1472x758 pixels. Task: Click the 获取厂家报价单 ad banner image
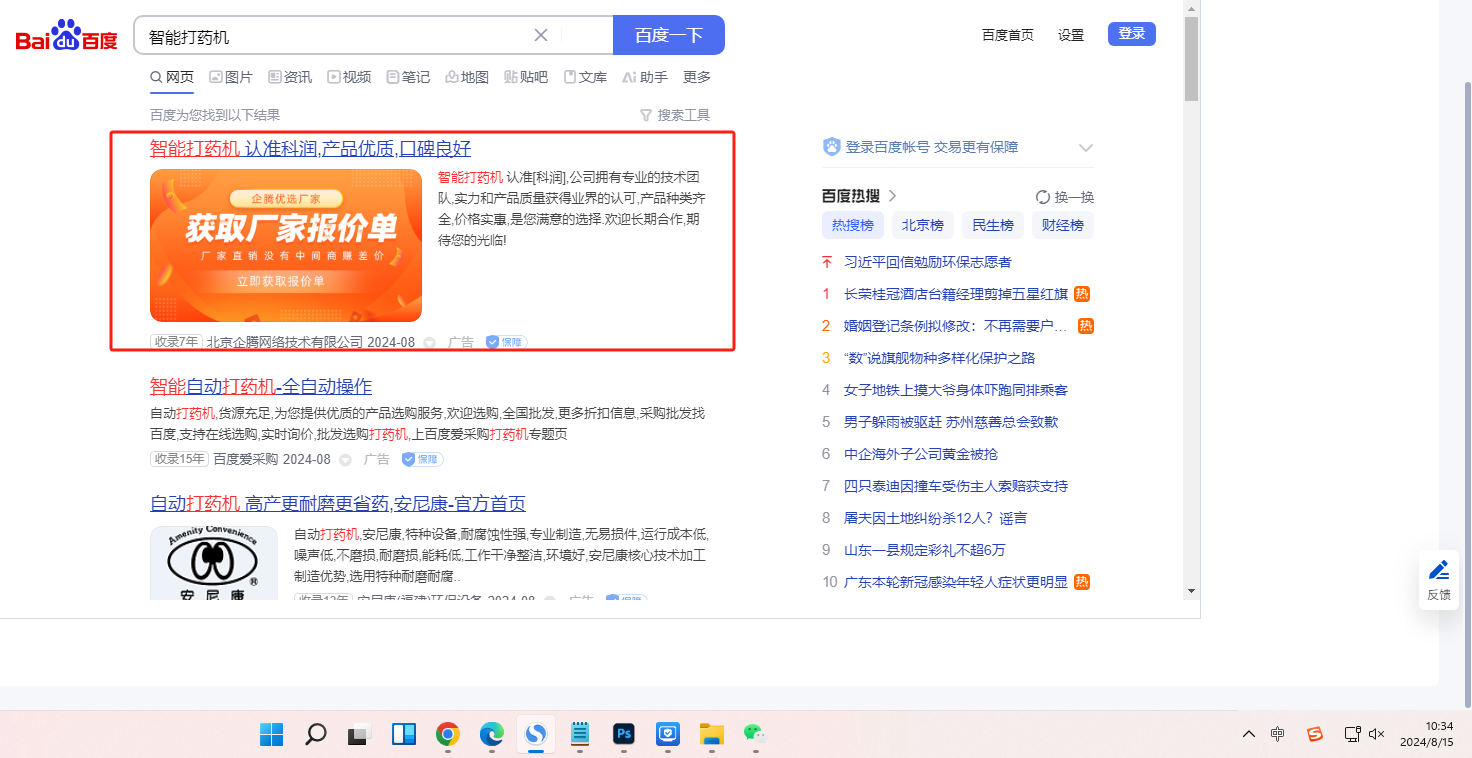tap(286, 245)
